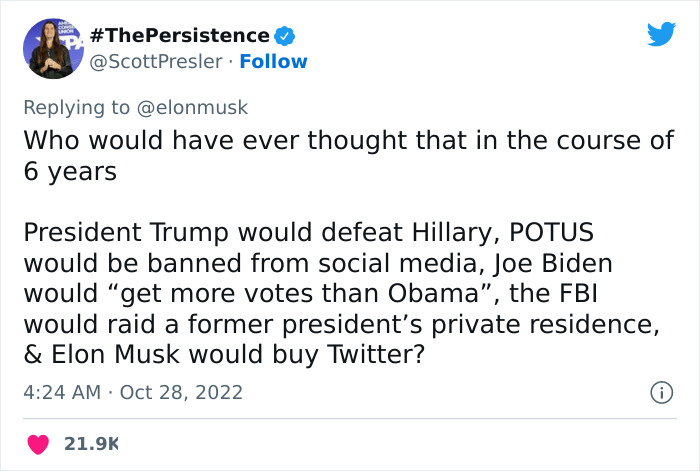Open the 4:24 AM timestamp link

(61, 393)
